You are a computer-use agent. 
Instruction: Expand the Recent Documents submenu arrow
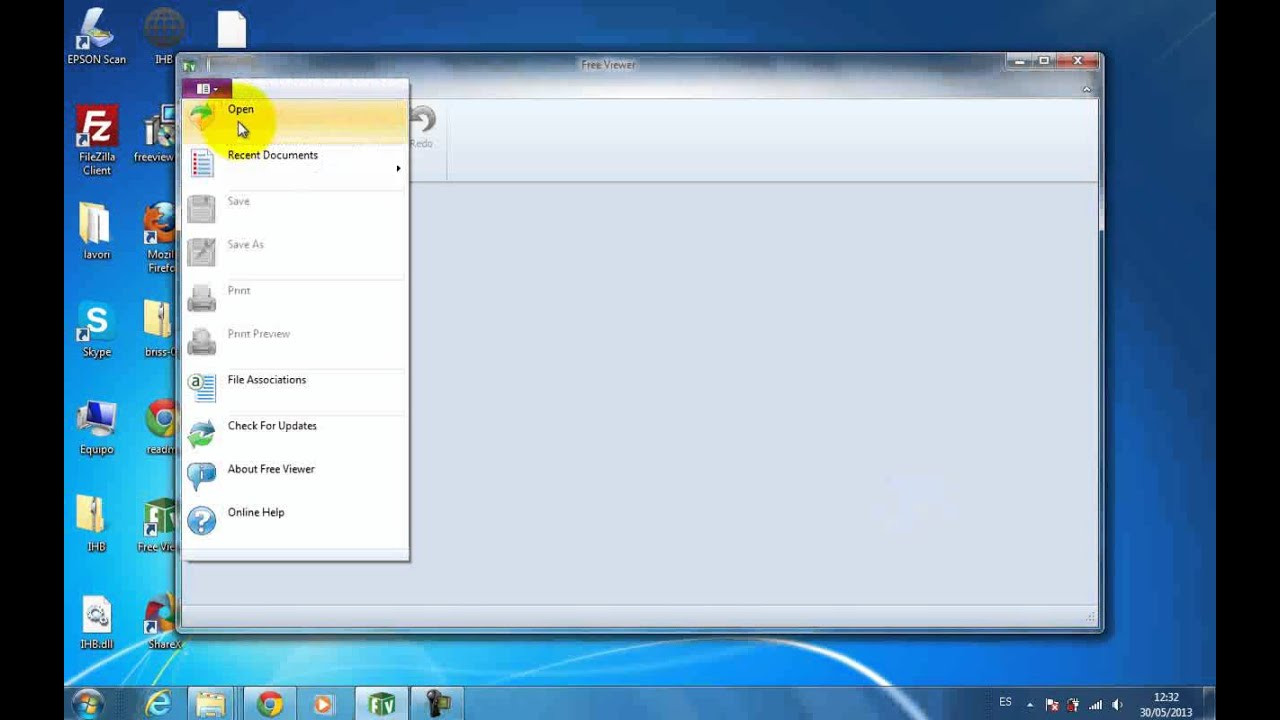(397, 168)
